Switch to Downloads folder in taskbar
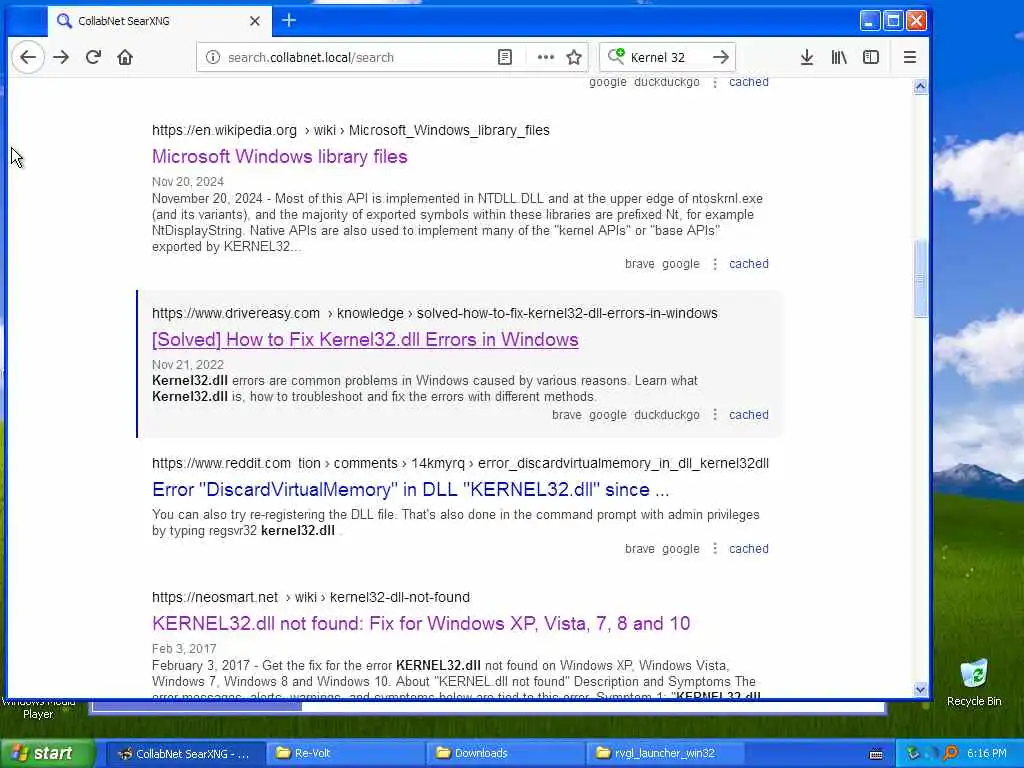 [x=505, y=753]
